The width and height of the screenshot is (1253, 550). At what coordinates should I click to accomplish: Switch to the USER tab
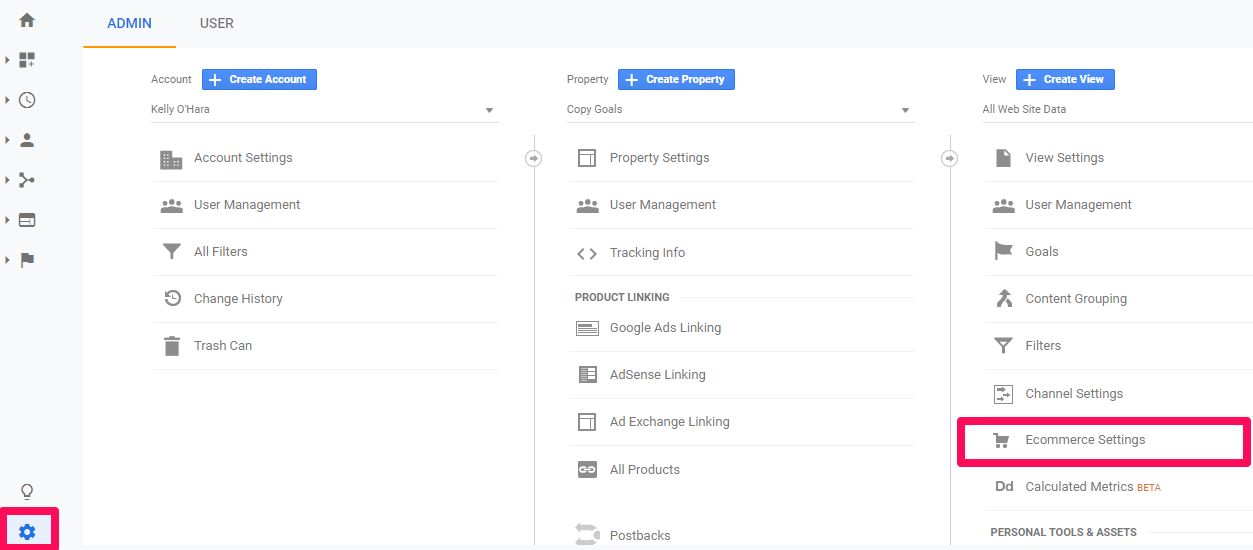[x=216, y=23]
